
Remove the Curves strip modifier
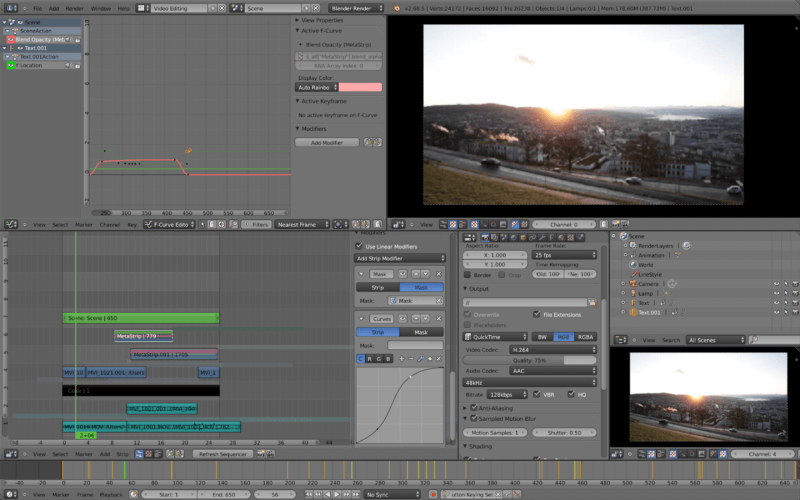click(439, 318)
